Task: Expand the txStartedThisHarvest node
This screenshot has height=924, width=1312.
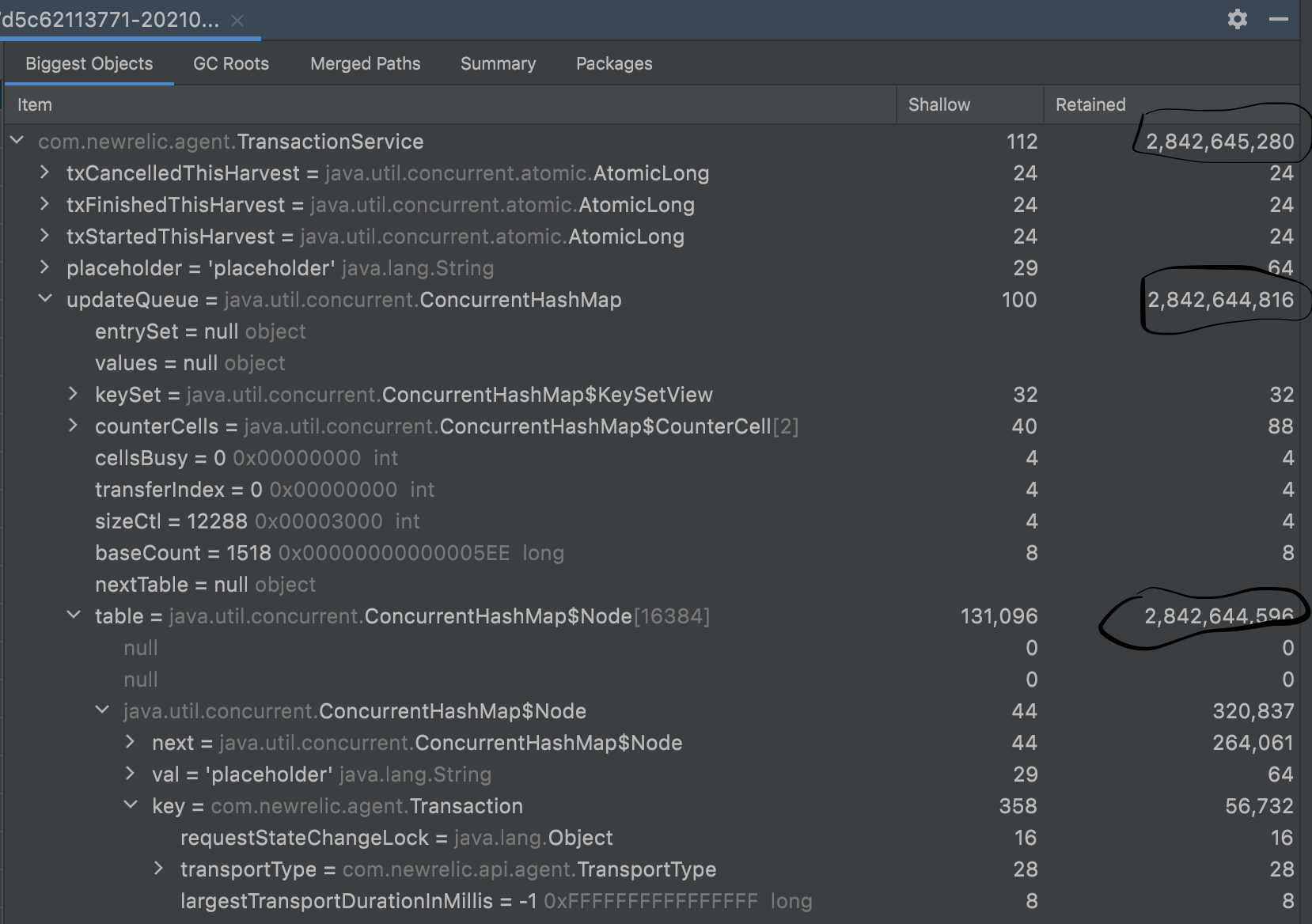Action: (x=44, y=236)
